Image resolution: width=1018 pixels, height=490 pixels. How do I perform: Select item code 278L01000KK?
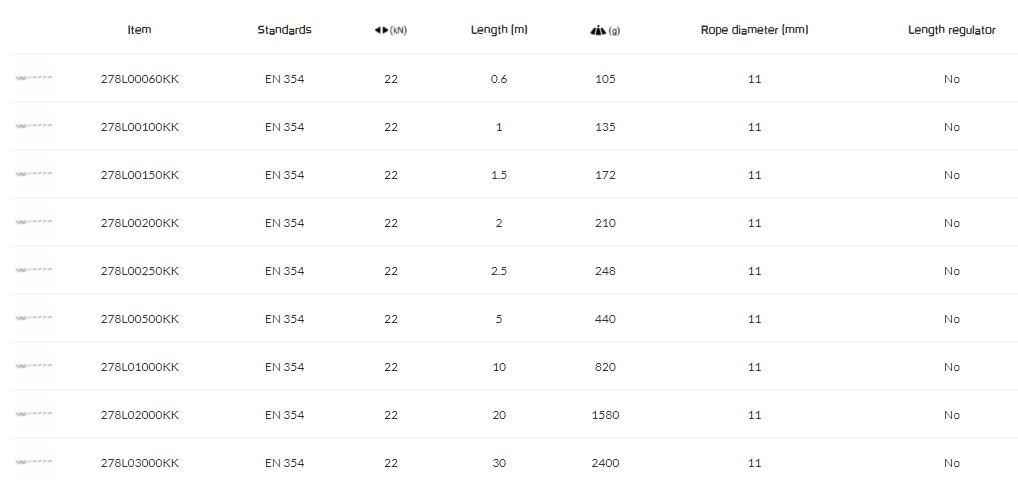coord(140,367)
